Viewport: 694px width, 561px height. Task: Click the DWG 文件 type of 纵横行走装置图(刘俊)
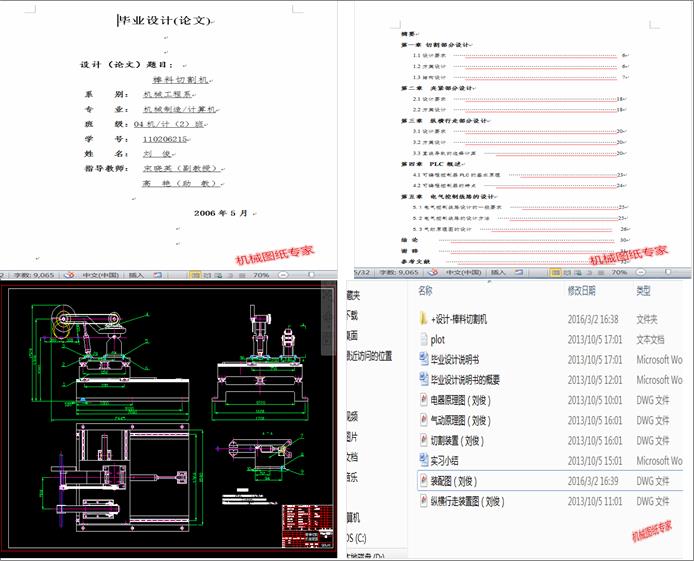point(653,501)
